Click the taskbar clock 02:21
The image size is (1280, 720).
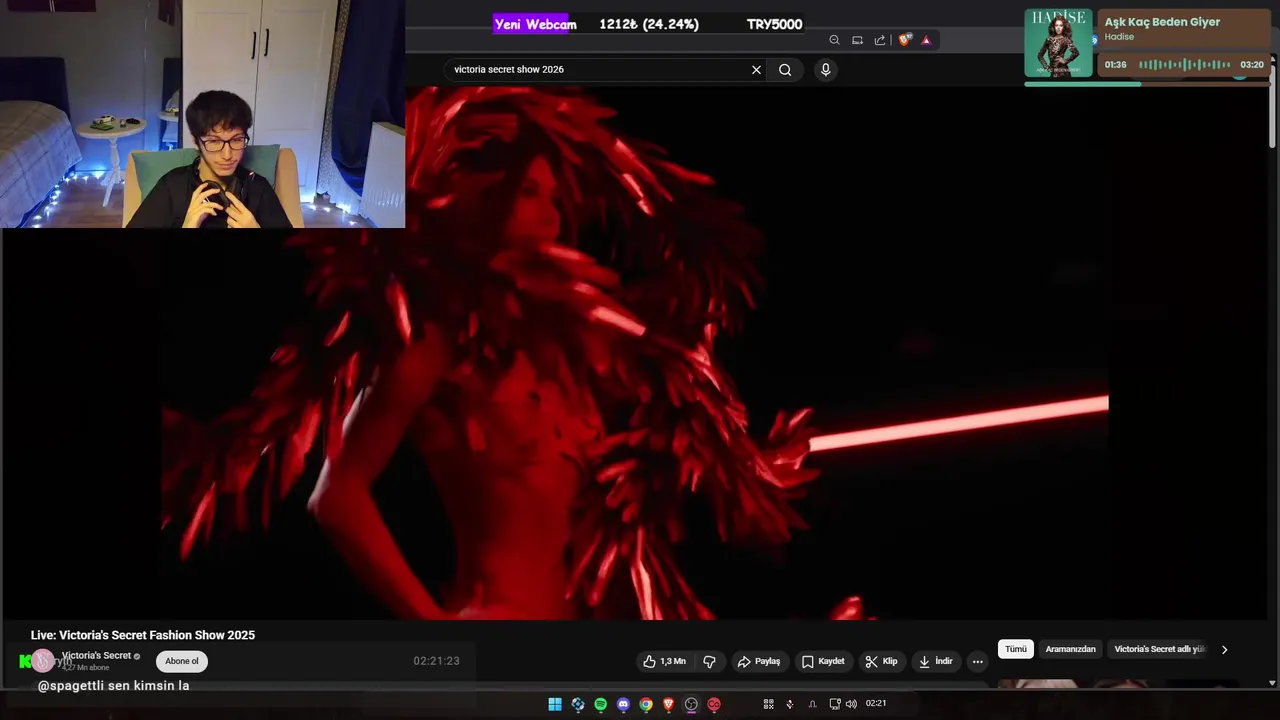pos(876,704)
